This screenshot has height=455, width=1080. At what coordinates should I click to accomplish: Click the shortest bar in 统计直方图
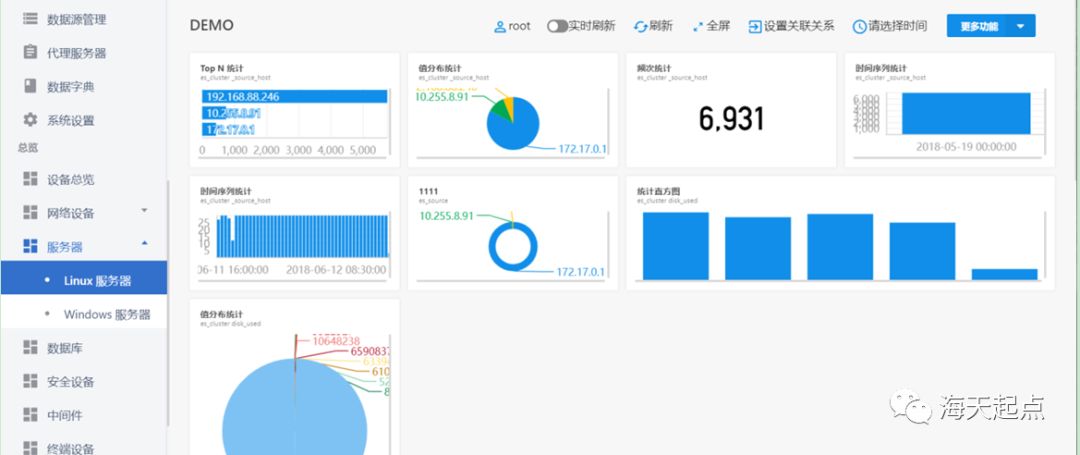tap(1004, 274)
